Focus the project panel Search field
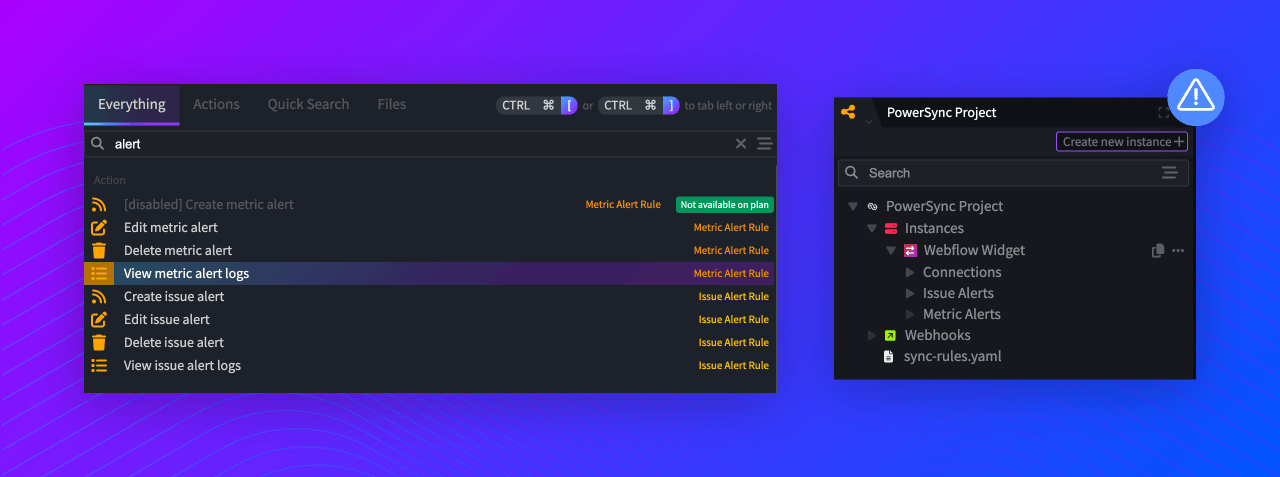Screen dimensions: 1280x477 tap(1013, 173)
